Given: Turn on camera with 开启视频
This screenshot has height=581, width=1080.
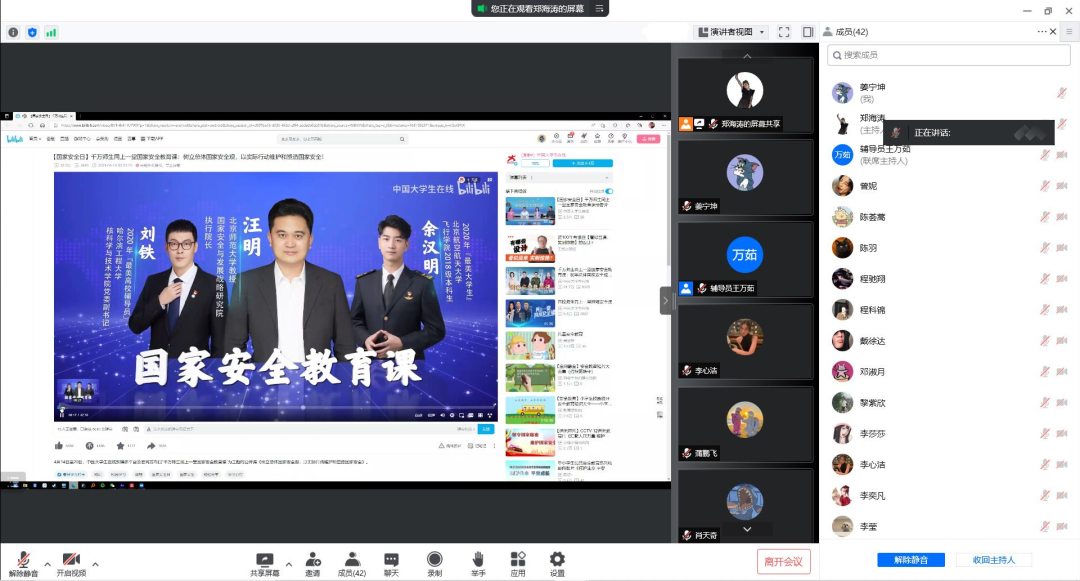Looking at the screenshot, I should point(70,565).
